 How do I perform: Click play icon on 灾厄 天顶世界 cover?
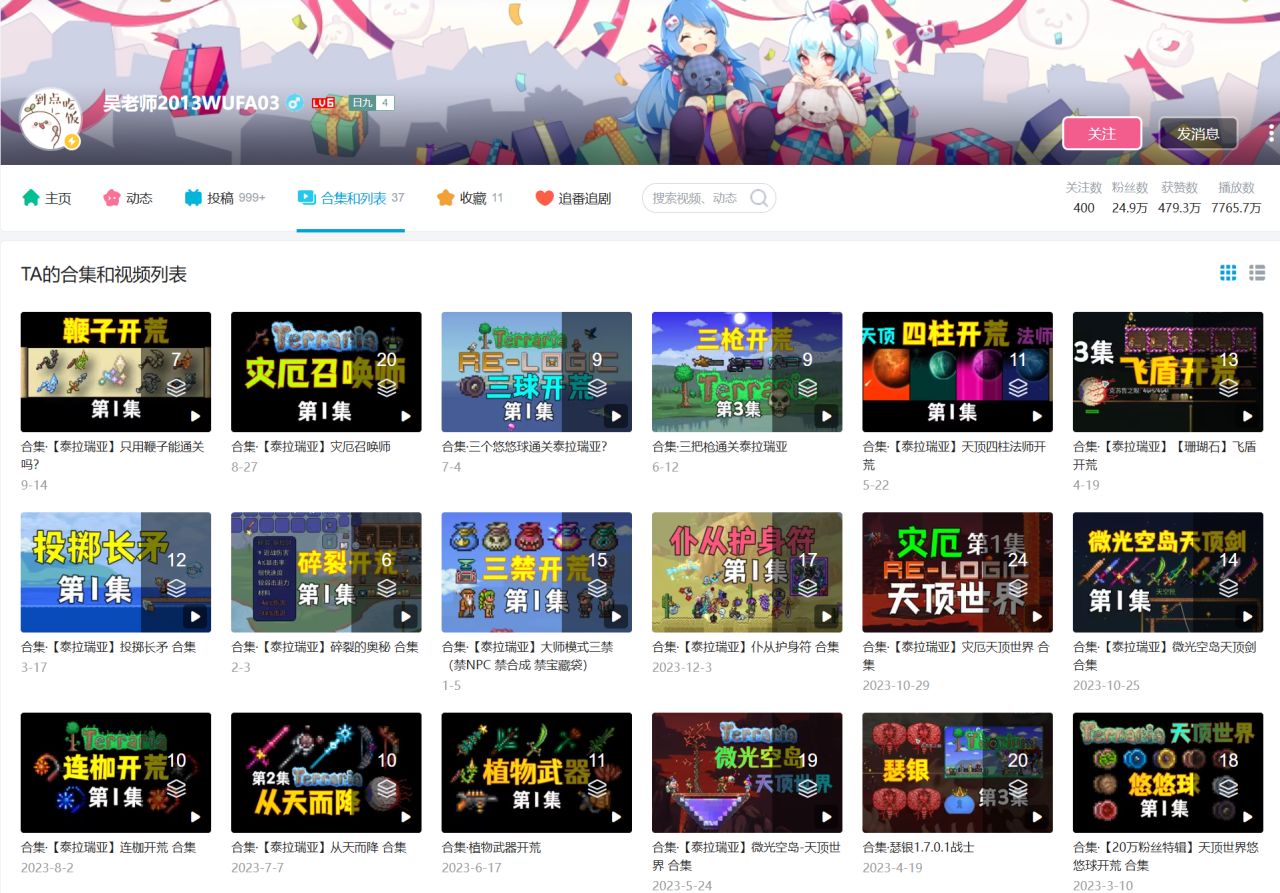1037,616
